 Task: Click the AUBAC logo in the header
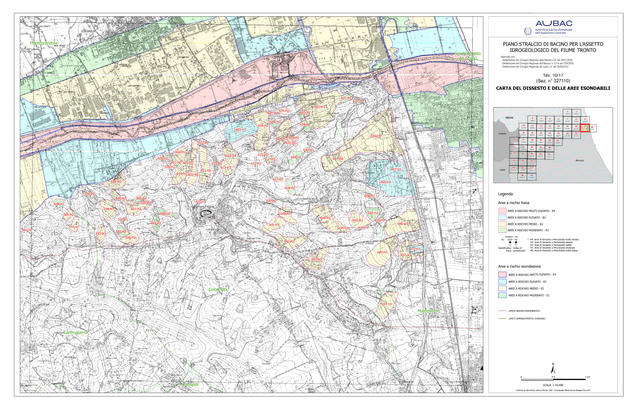[554, 23]
